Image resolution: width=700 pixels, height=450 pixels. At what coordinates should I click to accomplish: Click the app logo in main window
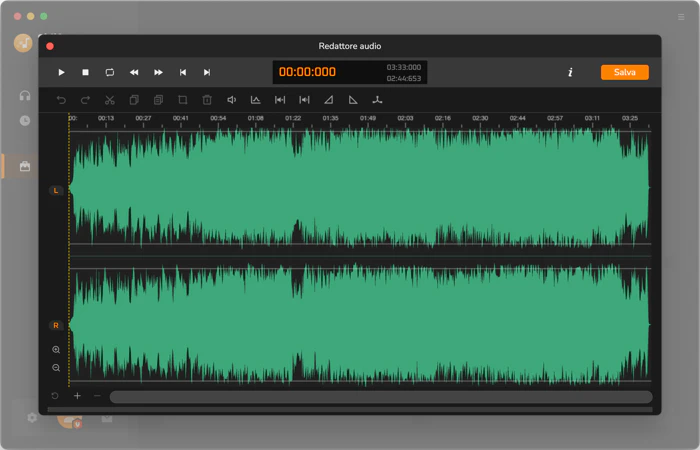[x=23, y=43]
